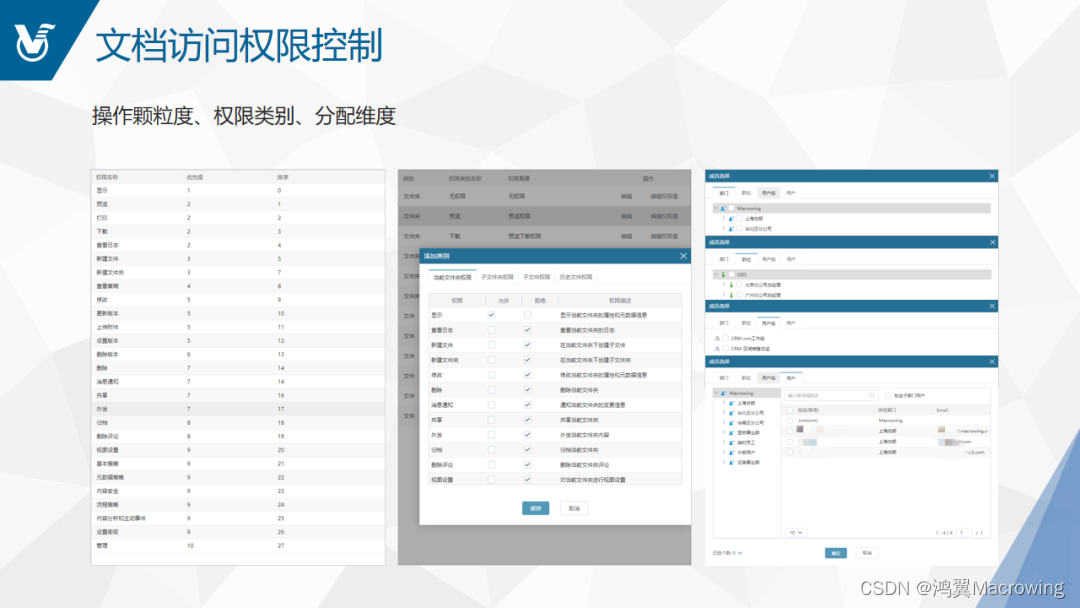This screenshot has height=608, width=1080.
Task: Check the 允许 box for 删除评论
Action: pos(491,465)
